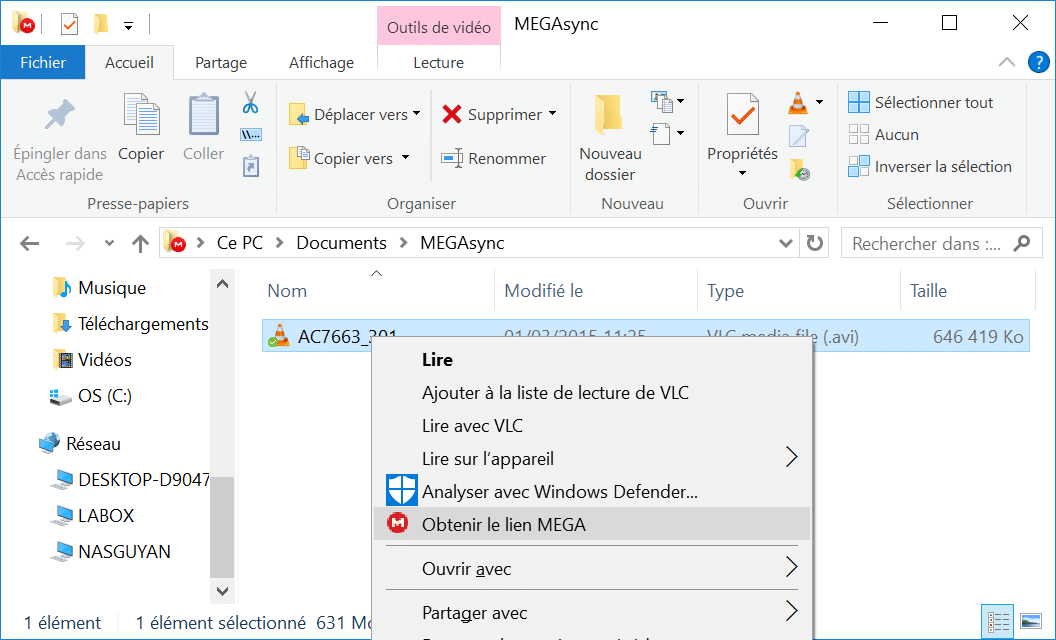The height and width of the screenshot is (640, 1056).
Task: Switch to the Partage tab
Action: pyautogui.click(x=221, y=63)
